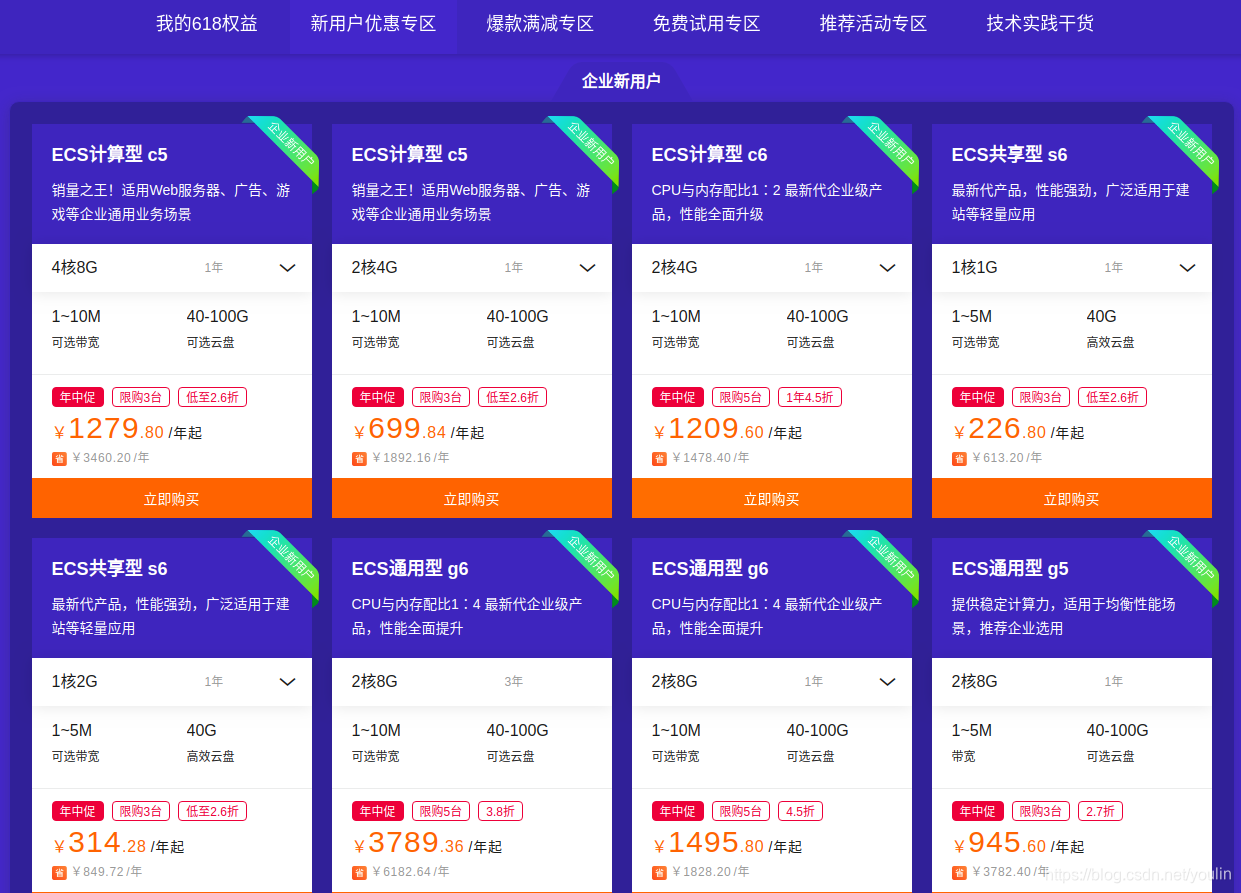Click the 4.5折 tag on g6 1年 card

(800, 811)
